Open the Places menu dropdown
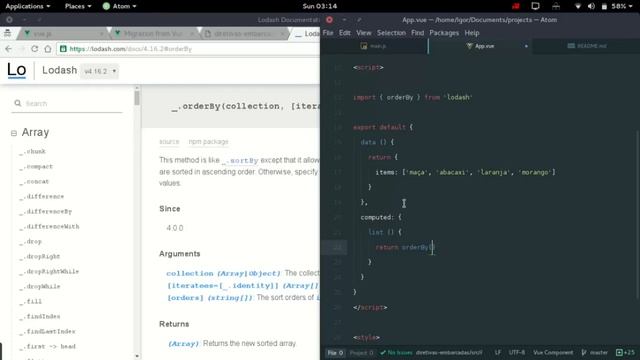 click(x=78, y=6)
